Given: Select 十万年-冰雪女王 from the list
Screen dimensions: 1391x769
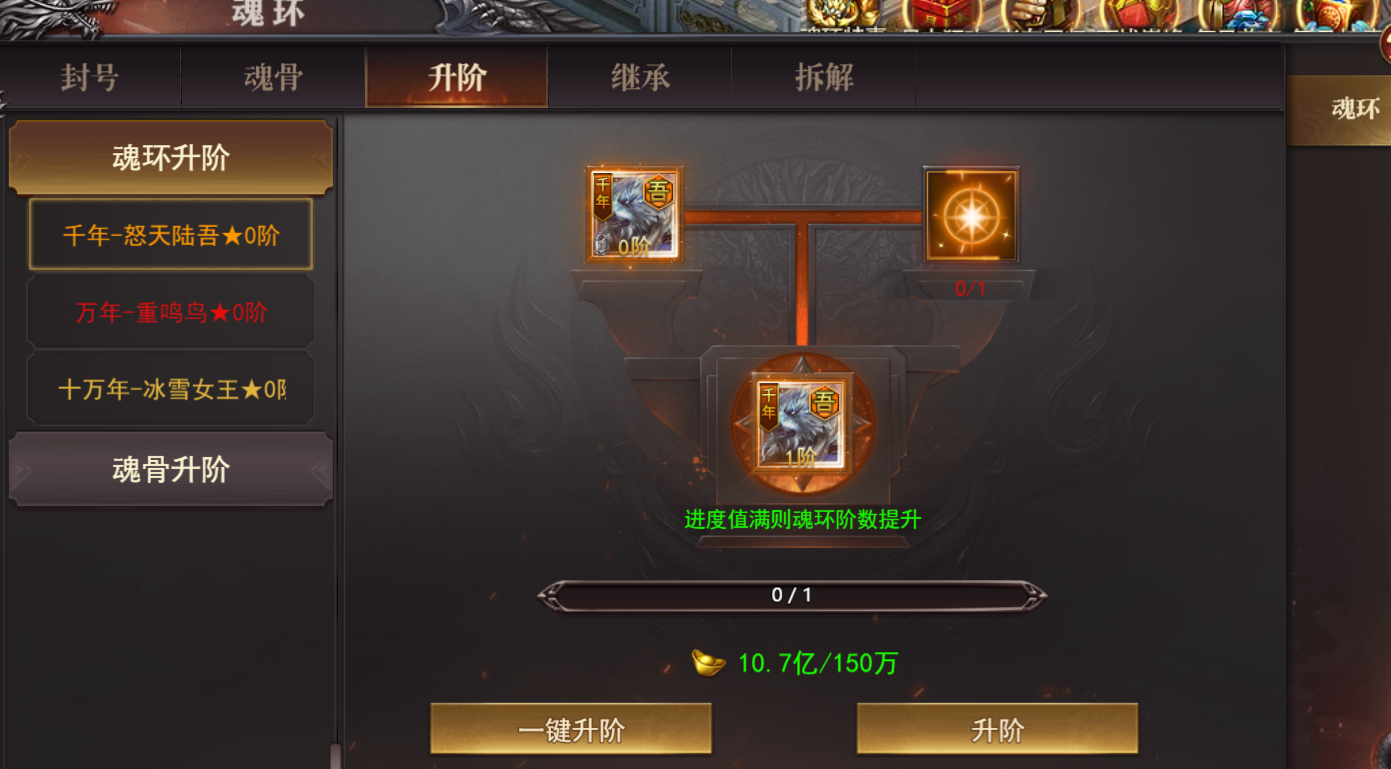Looking at the screenshot, I should tap(171, 389).
